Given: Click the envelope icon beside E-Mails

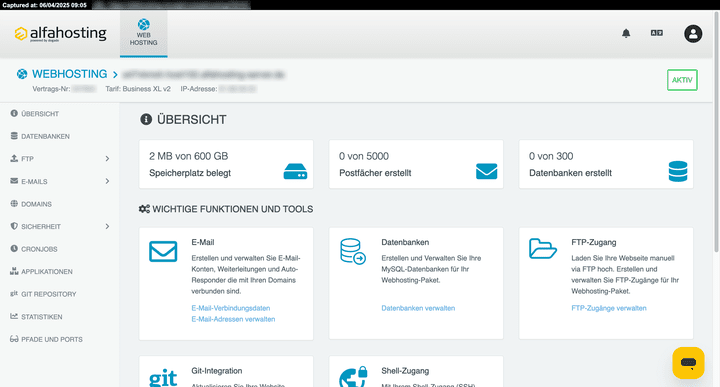Looking at the screenshot, I should 14,181.
